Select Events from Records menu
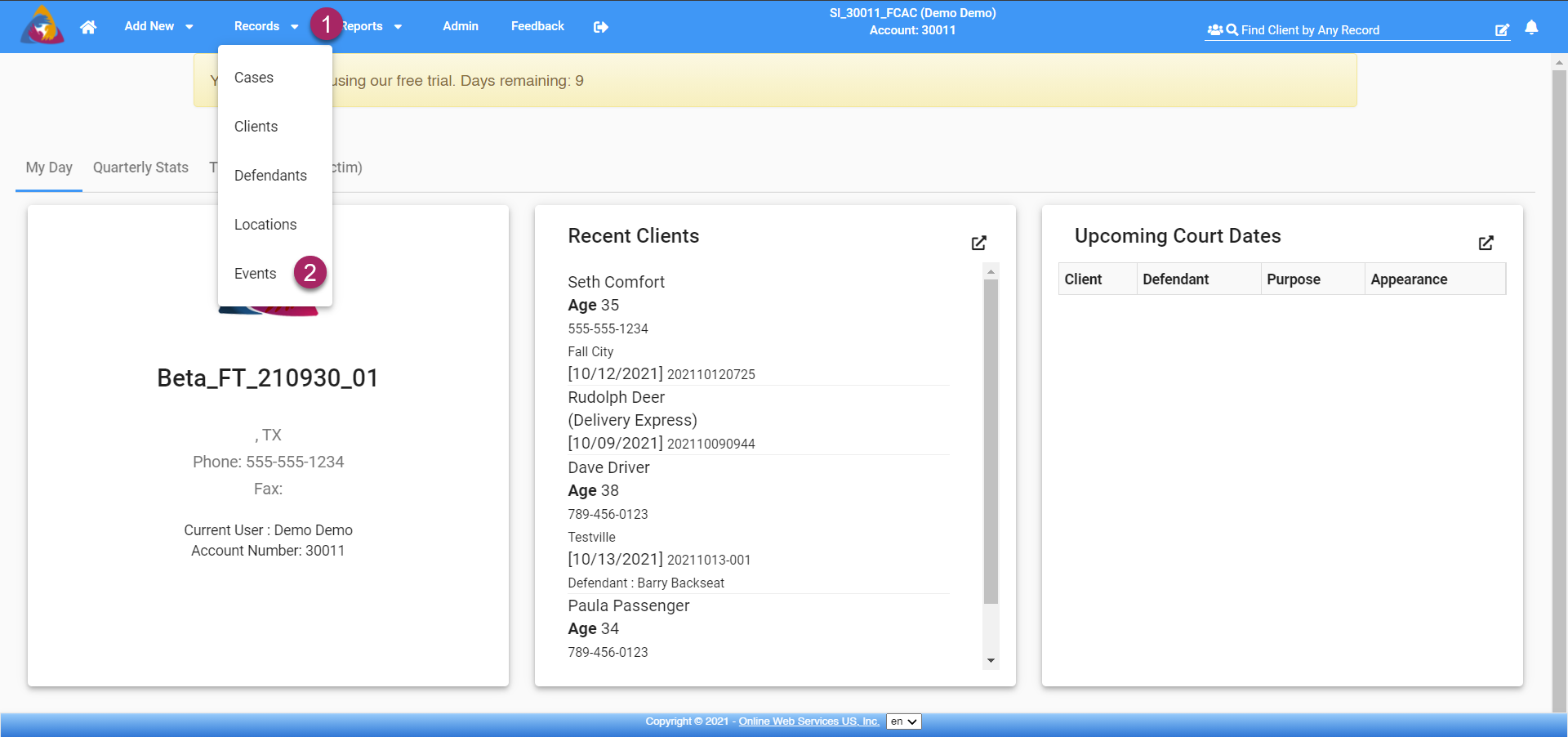Image resolution: width=1568 pixels, height=737 pixels. coord(256,274)
